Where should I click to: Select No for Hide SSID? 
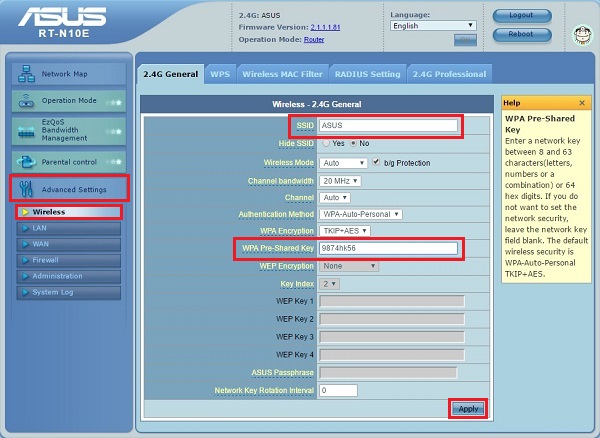(x=353, y=143)
